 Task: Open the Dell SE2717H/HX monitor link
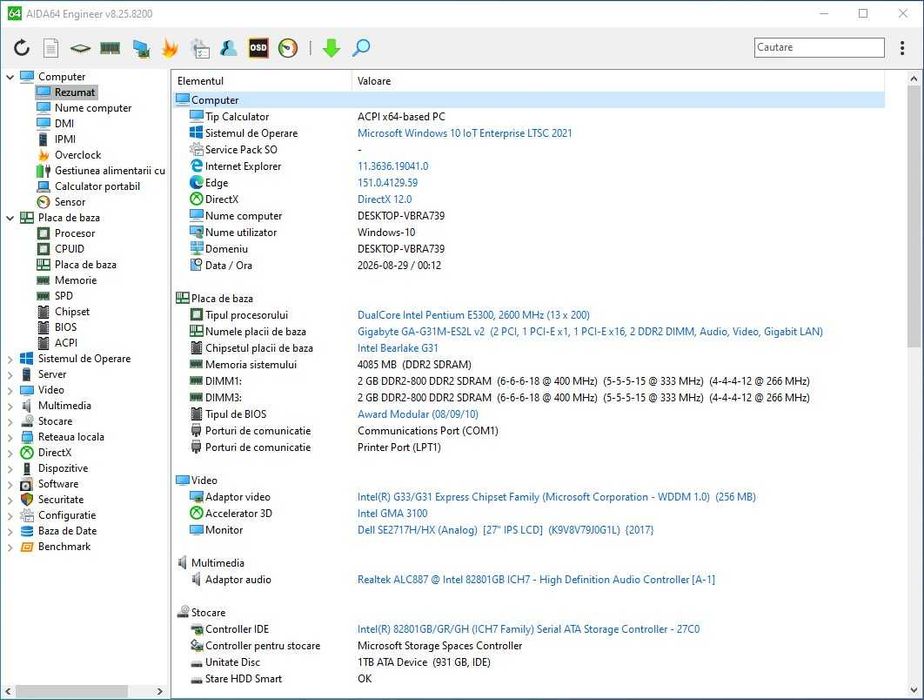(x=506, y=530)
